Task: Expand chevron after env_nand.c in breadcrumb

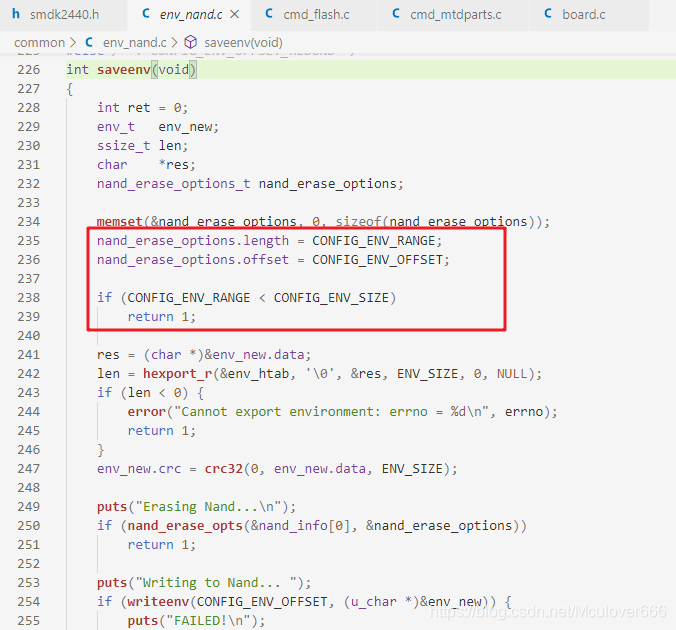Action: (x=175, y=43)
